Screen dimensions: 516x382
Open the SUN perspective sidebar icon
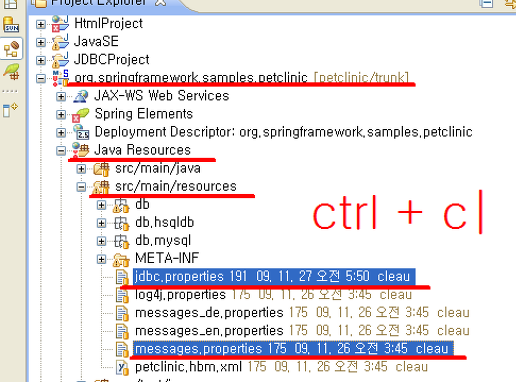click(11, 25)
